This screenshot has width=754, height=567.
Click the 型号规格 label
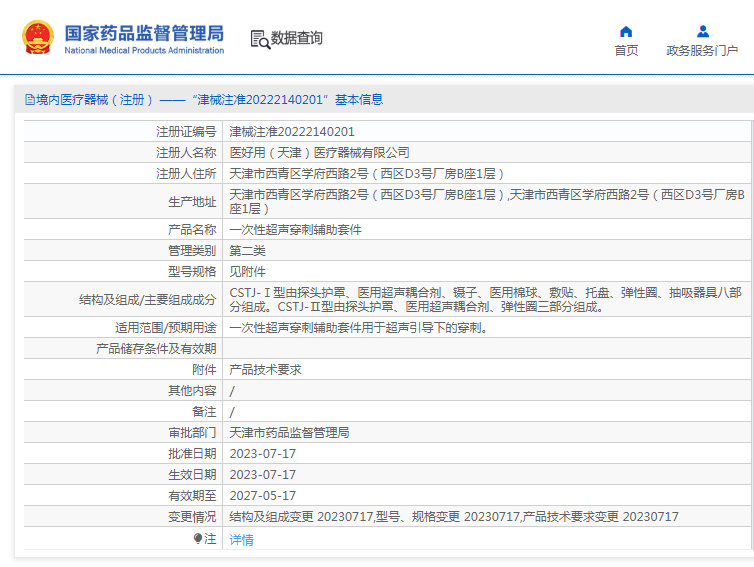click(x=192, y=272)
